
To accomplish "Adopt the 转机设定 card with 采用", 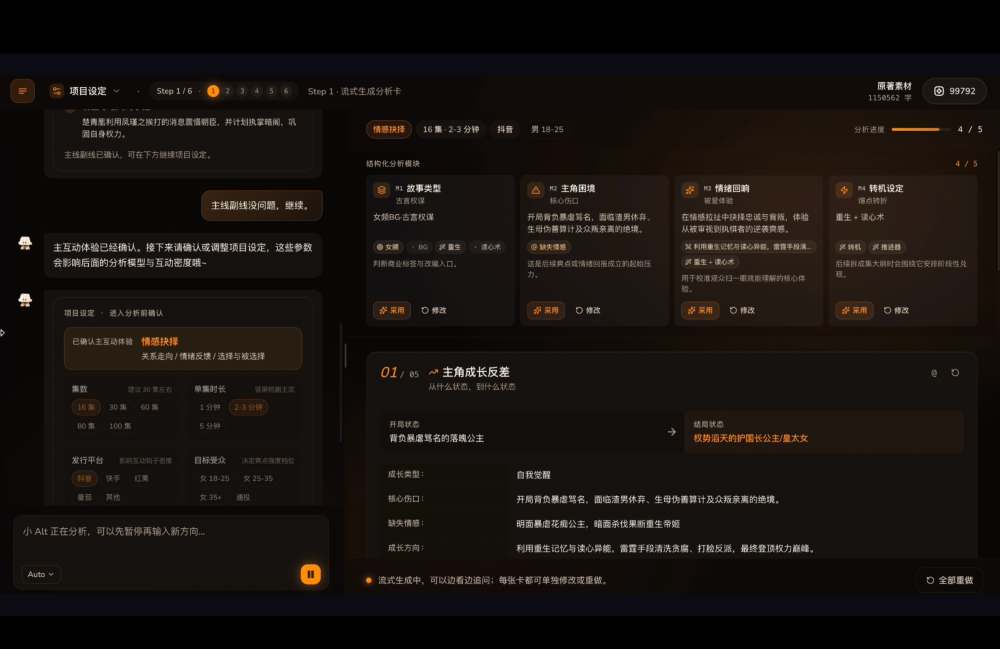I will (x=855, y=310).
